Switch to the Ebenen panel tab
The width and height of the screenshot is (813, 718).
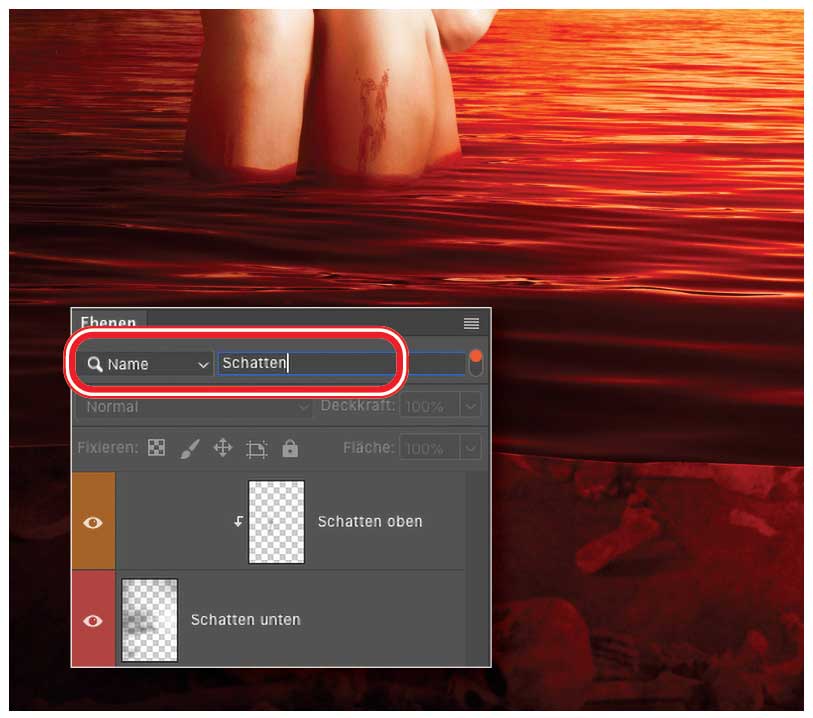108,321
